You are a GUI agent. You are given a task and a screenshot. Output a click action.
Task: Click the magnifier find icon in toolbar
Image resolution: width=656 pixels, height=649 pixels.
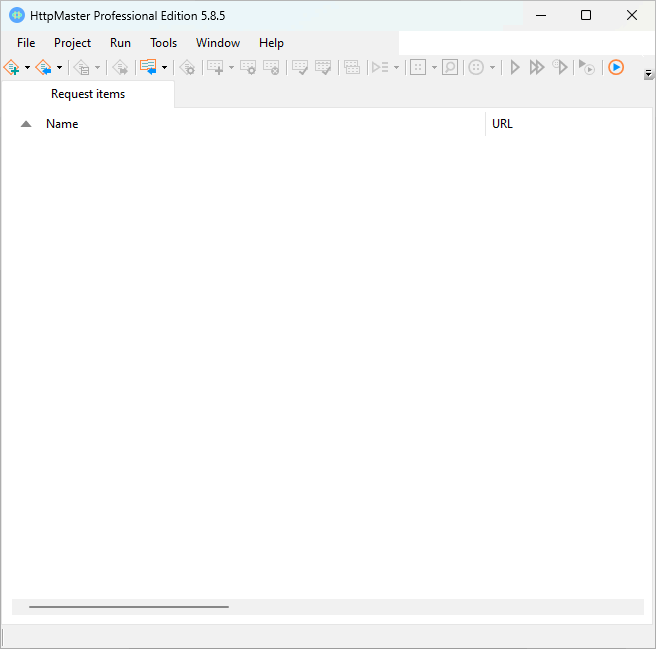450,67
